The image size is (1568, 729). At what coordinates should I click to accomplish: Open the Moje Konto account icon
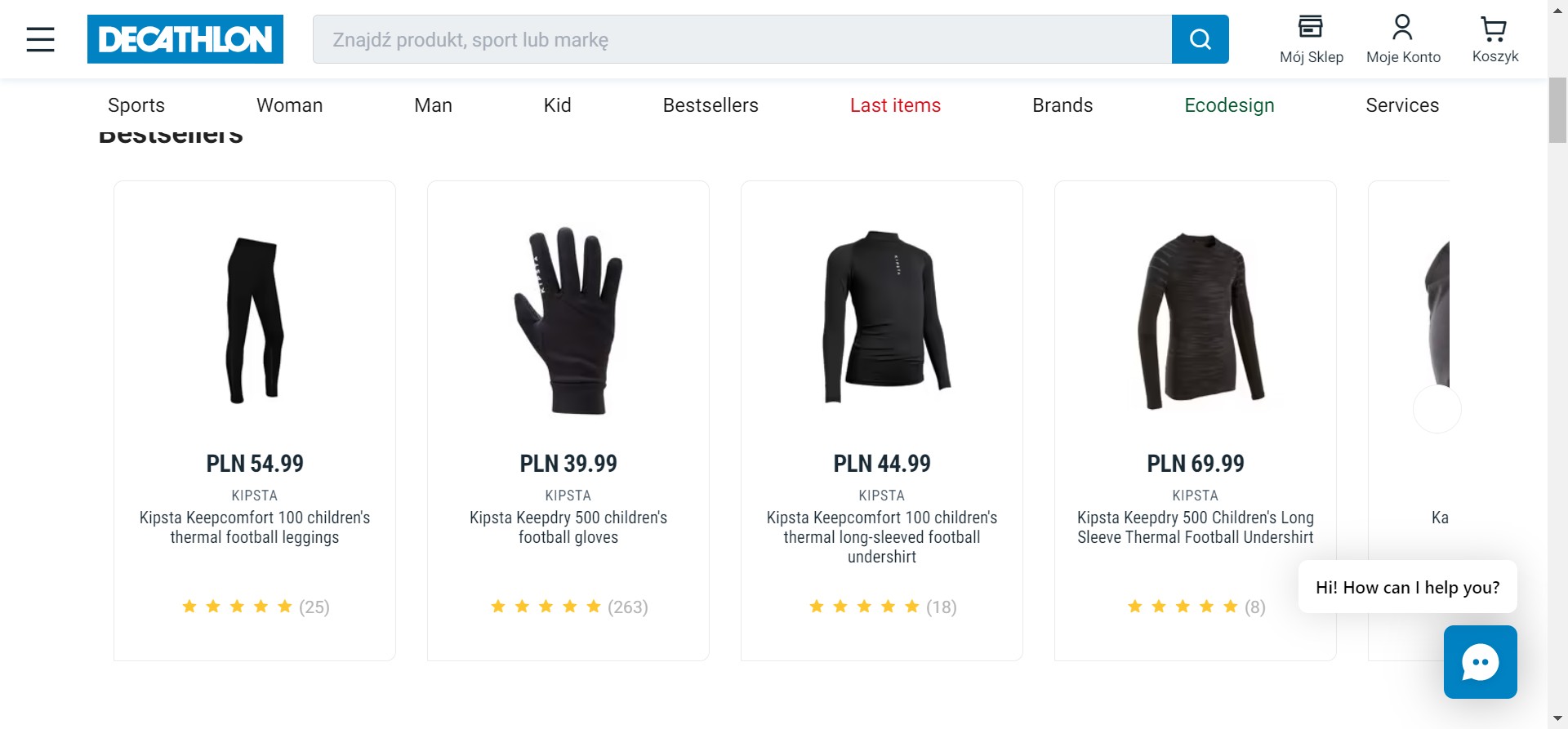(1402, 28)
